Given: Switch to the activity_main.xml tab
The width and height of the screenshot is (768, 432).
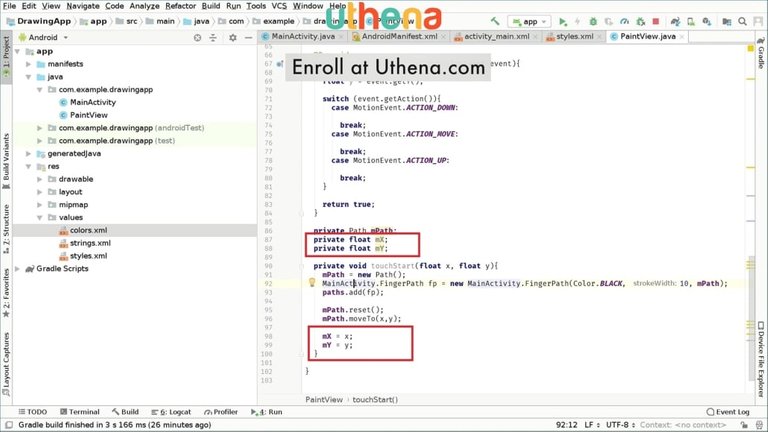Looking at the screenshot, I should tap(496, 36).
